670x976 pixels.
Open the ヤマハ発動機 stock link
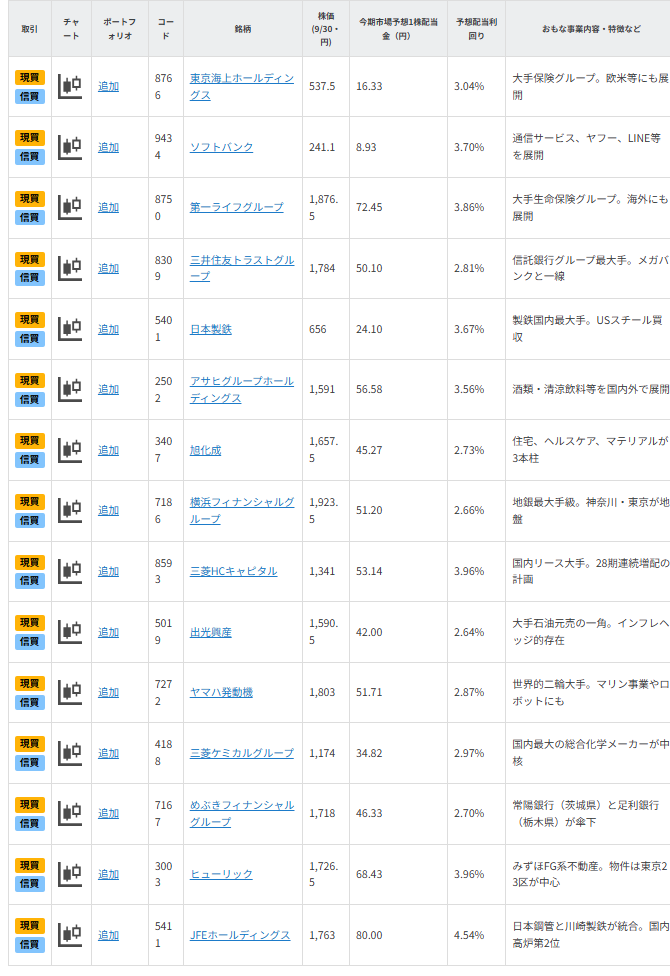tap(221, 692)
